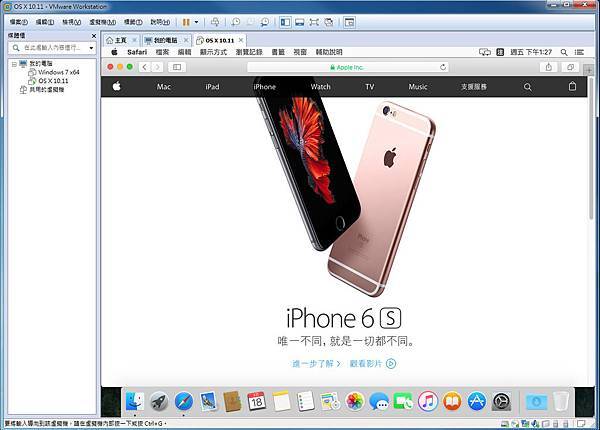
Task: Open the 支援服務 support link
Action: [474, 87]
